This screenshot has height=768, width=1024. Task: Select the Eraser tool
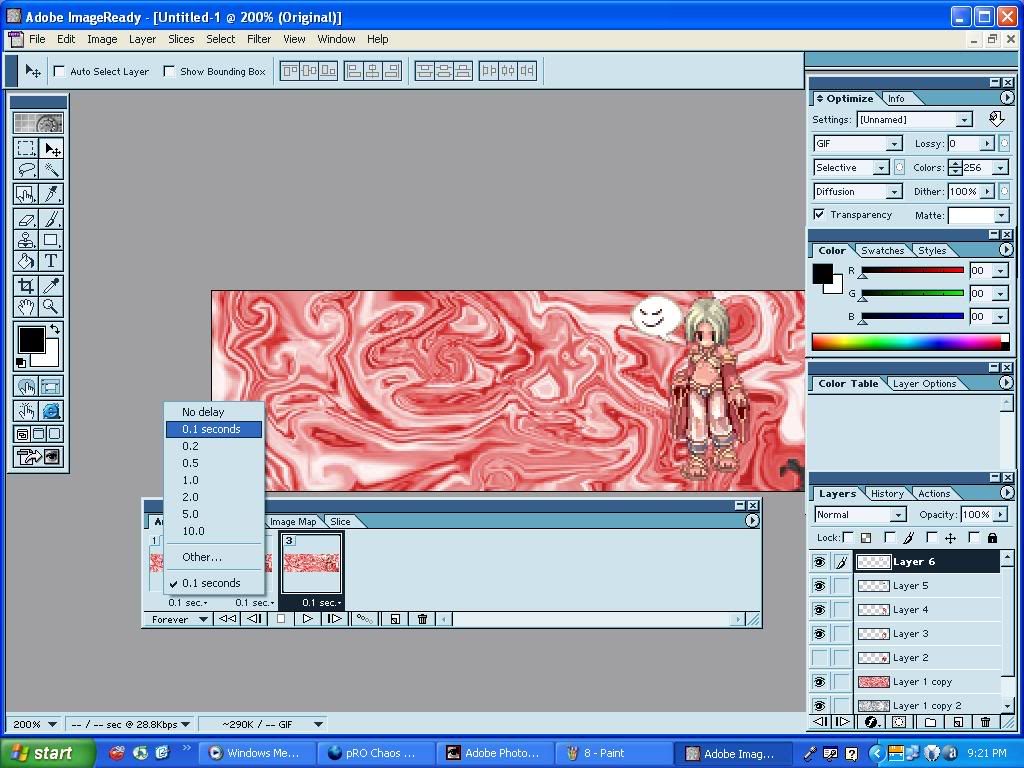pos(26,219)
